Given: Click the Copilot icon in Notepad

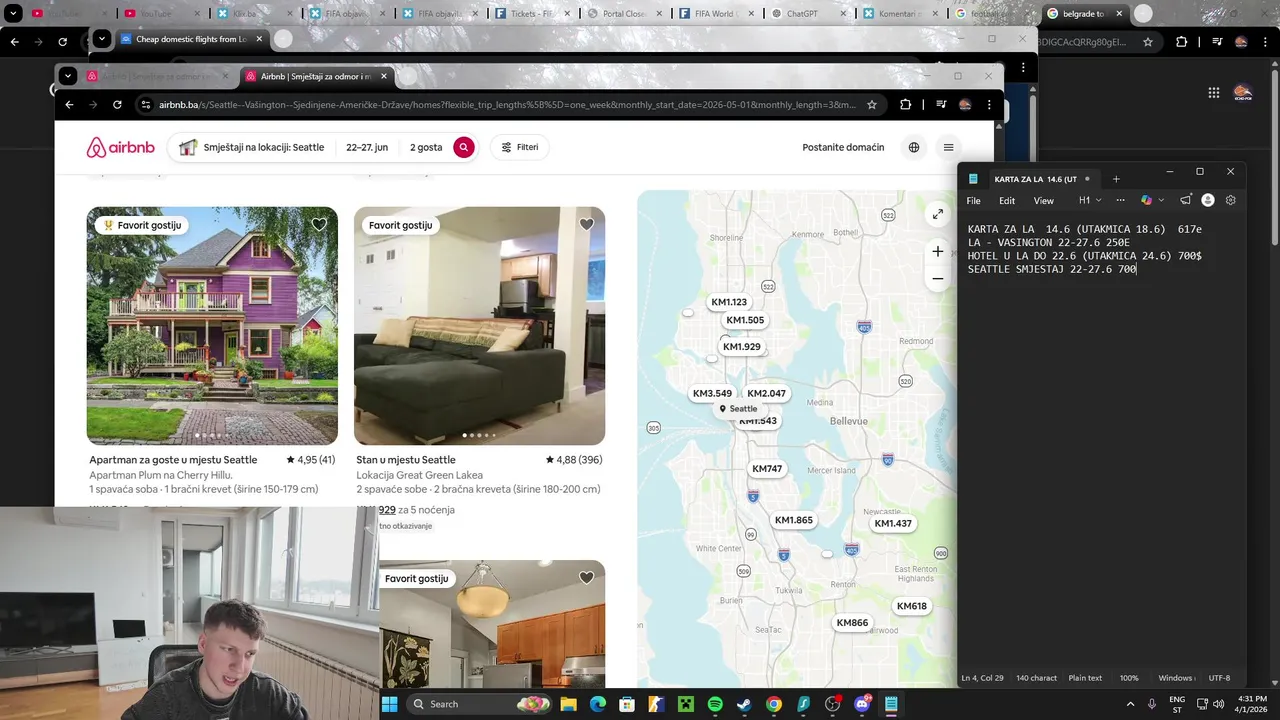Looking at the screenshot, I should pyautogui.click(x=1146, y=200).
